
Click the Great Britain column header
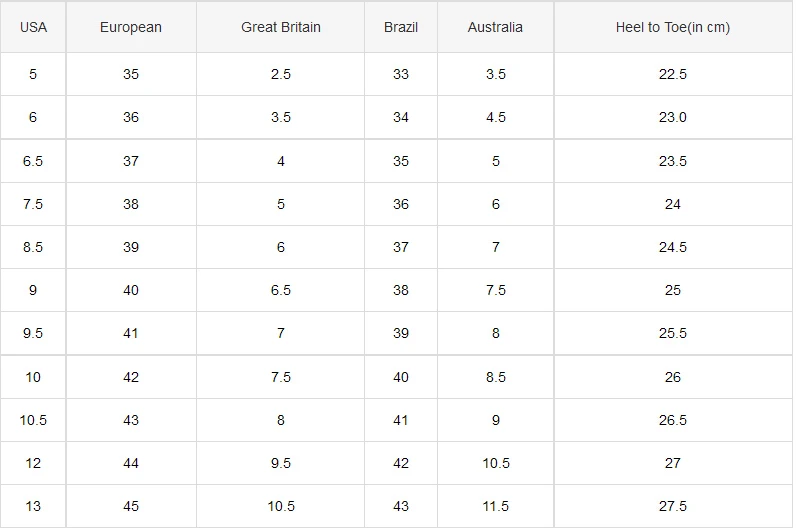point(281,27)
